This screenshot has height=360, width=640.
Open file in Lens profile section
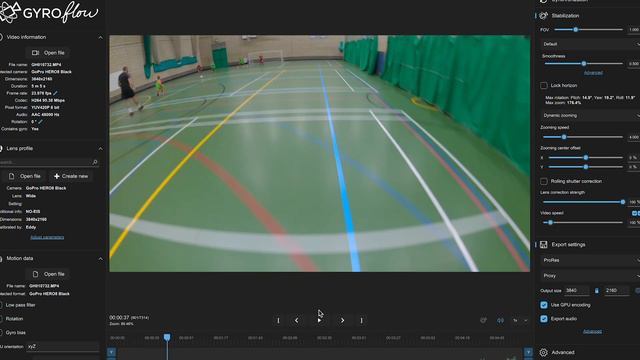tap(25, 176)
